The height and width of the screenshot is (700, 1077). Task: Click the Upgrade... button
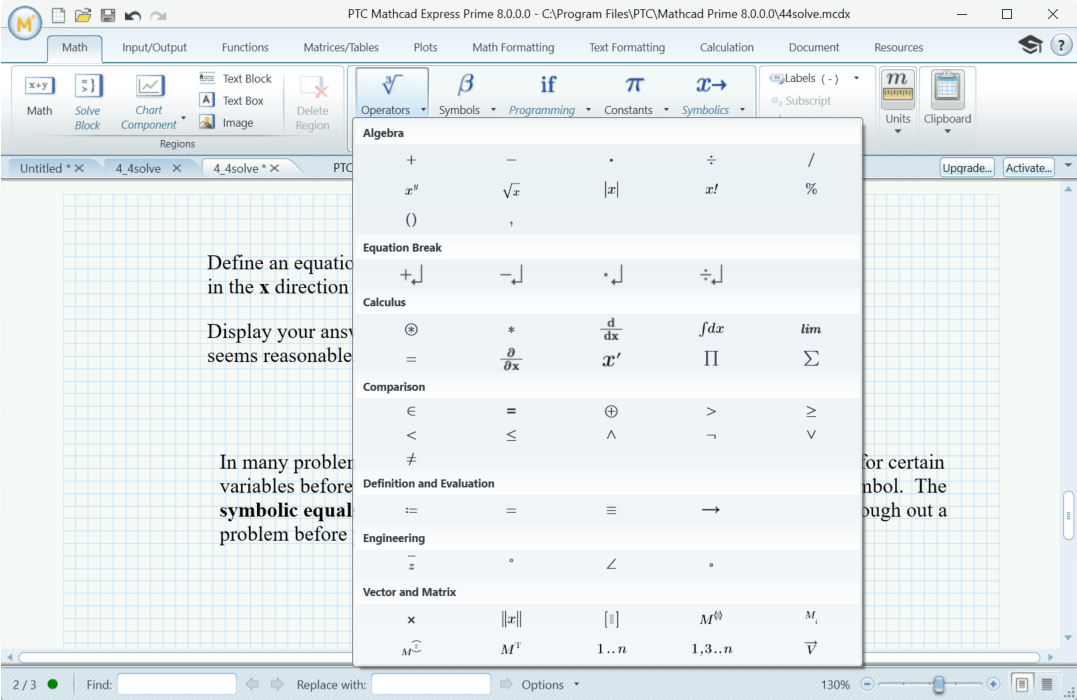966,168
